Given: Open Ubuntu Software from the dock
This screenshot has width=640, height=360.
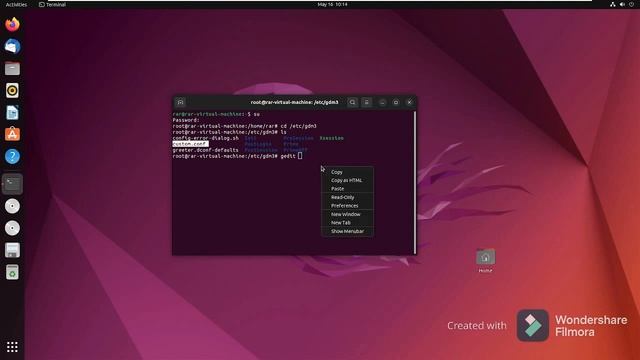Looking at the screenshot, I should point(12,134).
